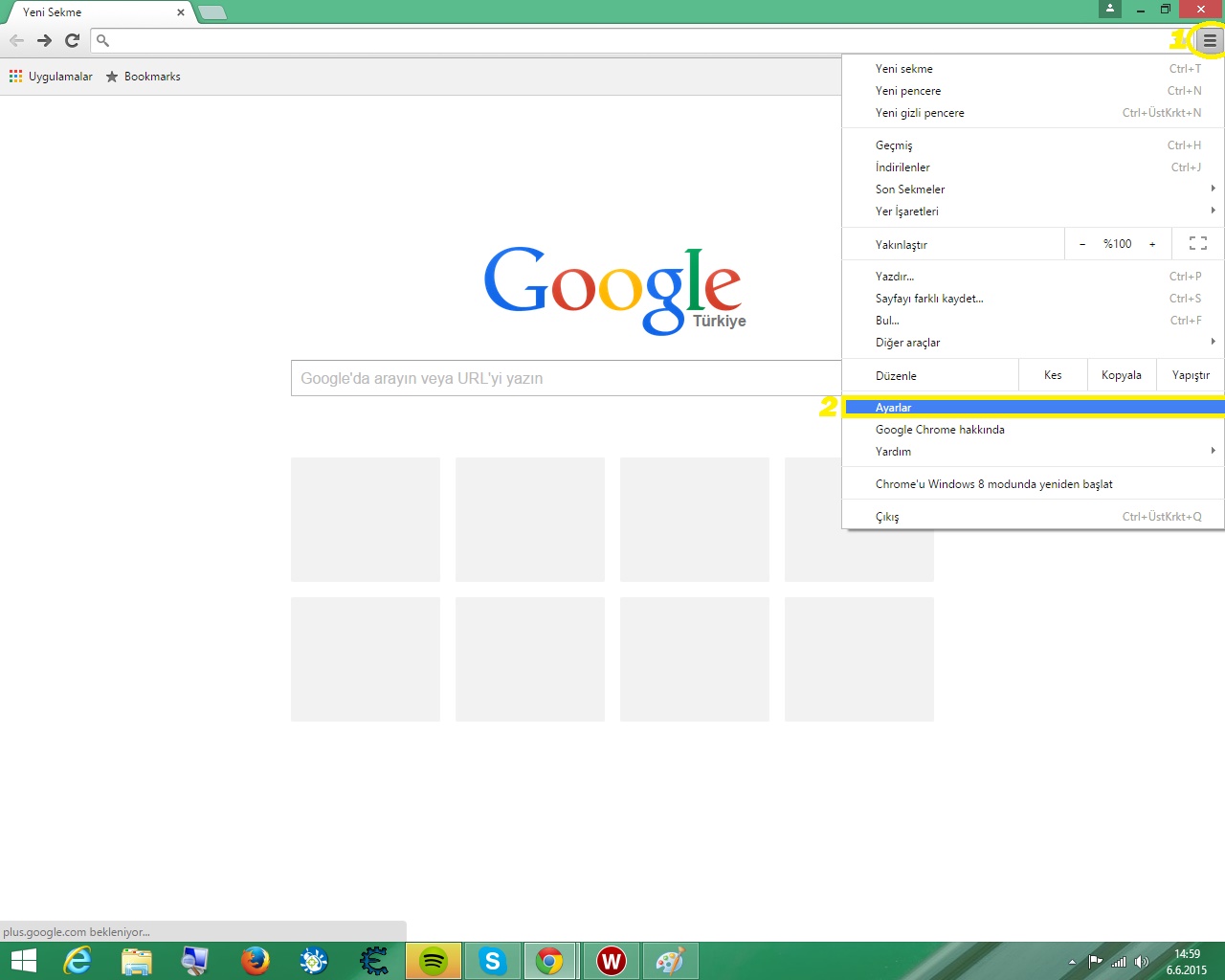Choose Bul... from the menu

click(x=1034, y=321)
